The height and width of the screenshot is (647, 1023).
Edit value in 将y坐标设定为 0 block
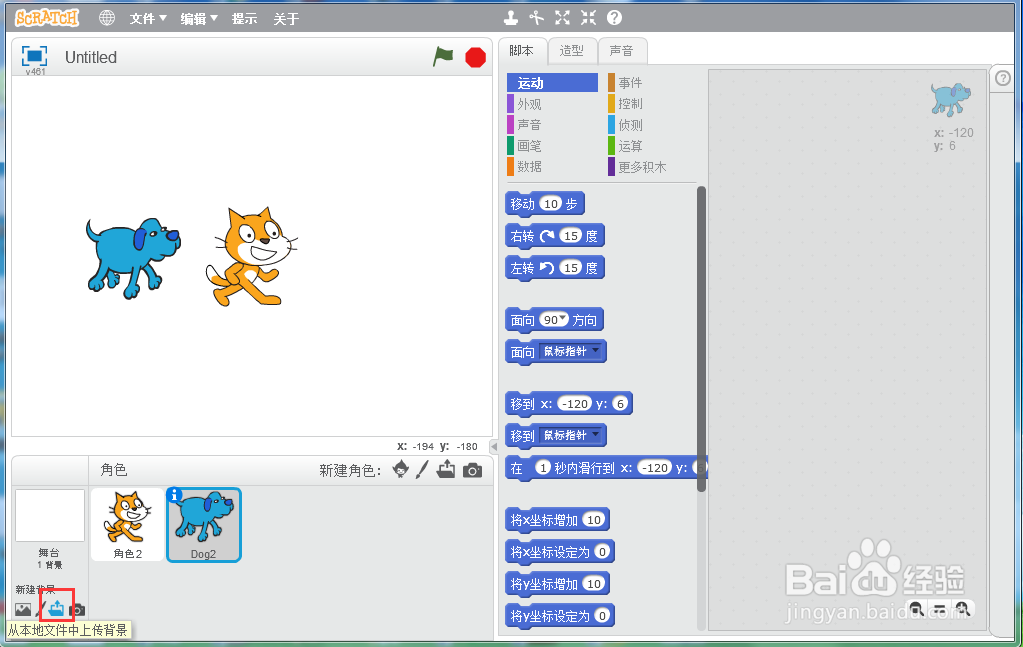[x=602, y=616]
